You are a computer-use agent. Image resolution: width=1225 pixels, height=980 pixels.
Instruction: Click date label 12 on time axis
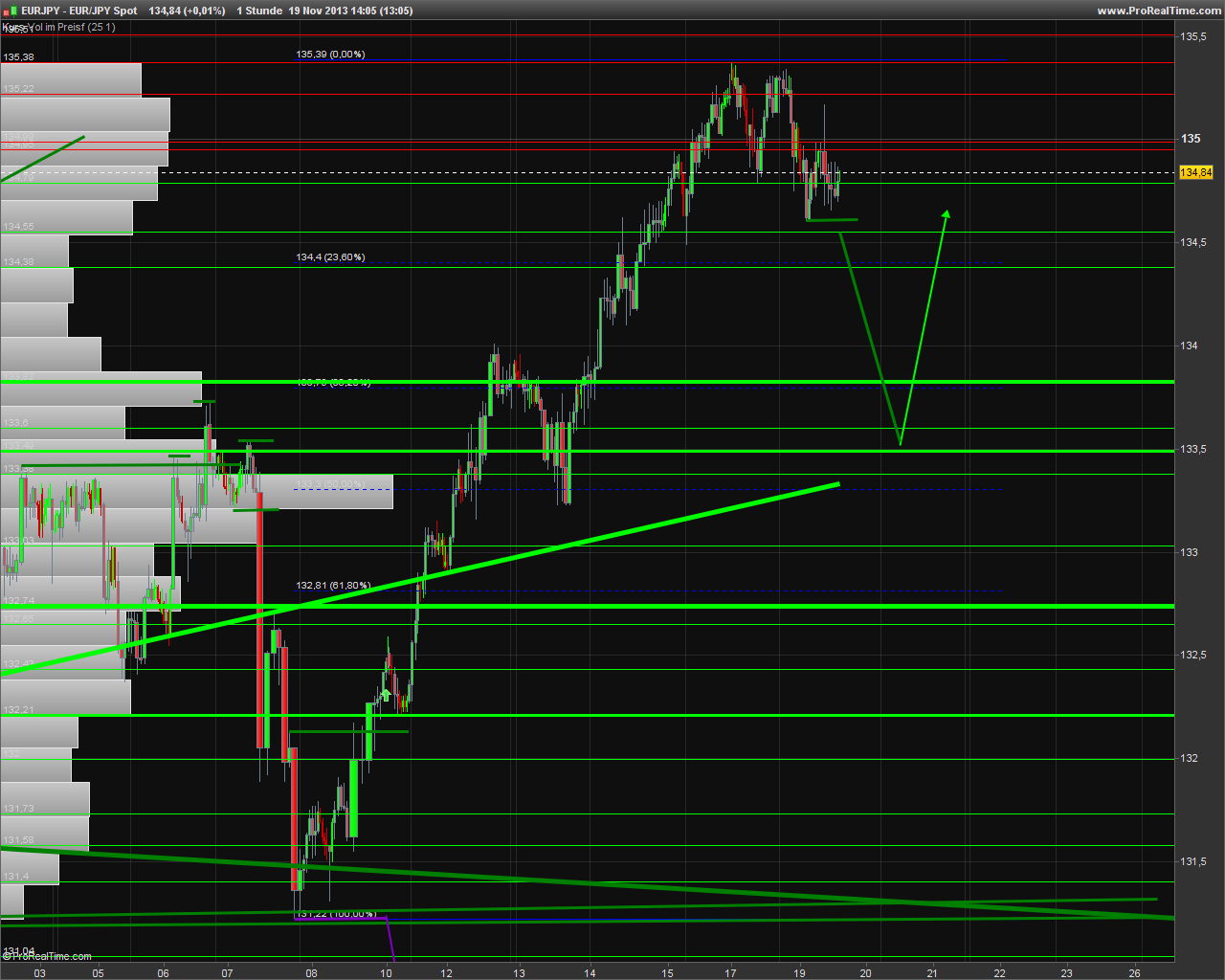point(447,972)
